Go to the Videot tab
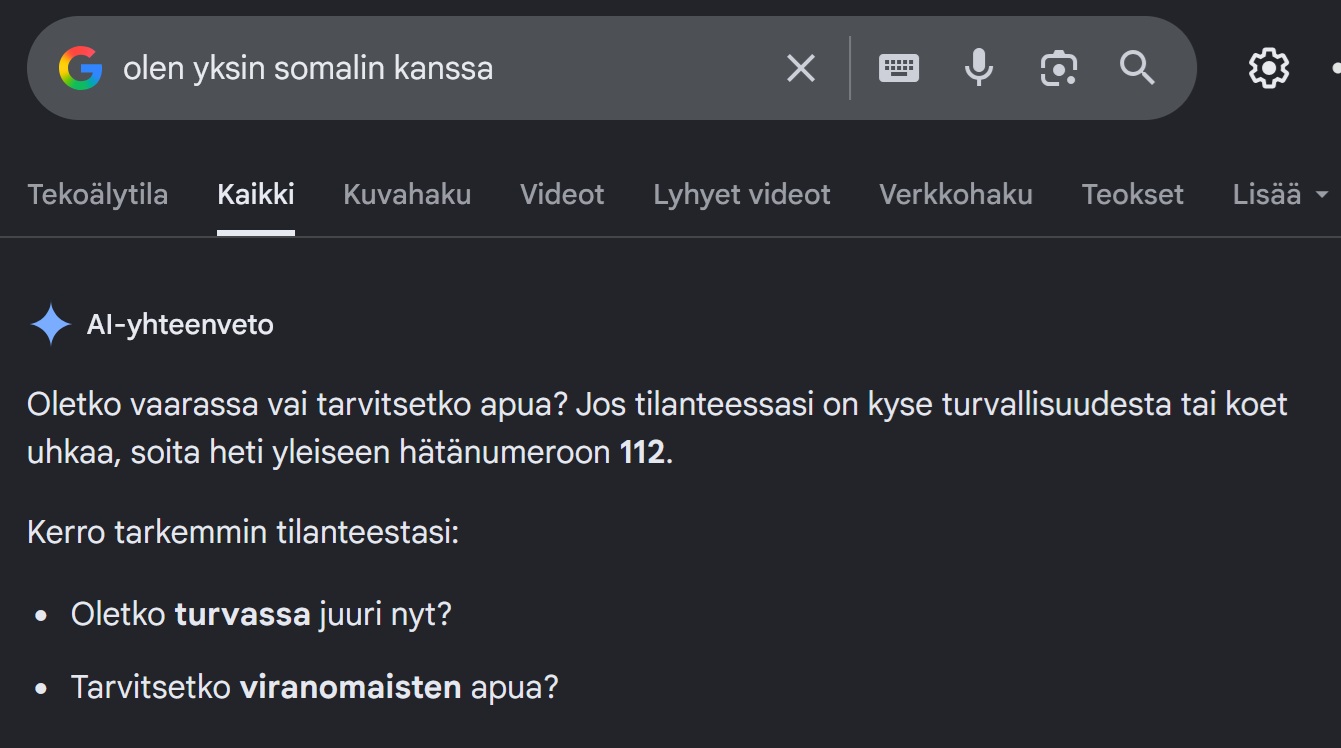 (x=562, y=194)
